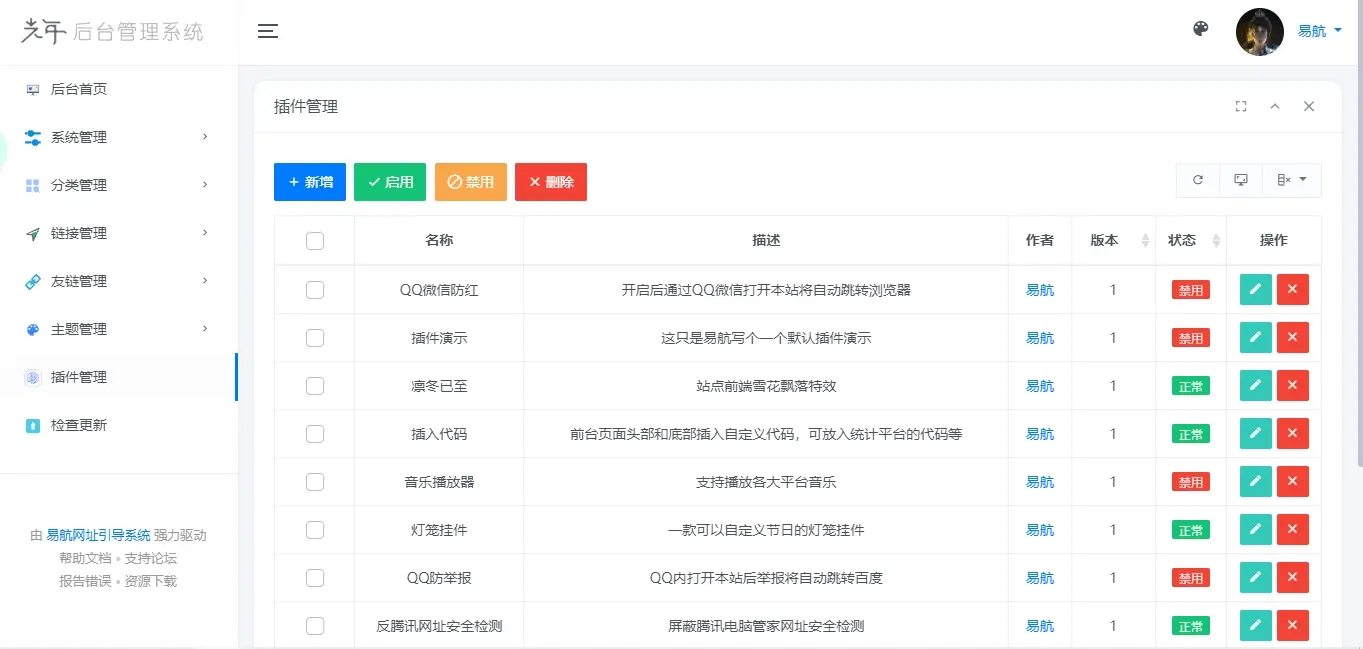Click the edit pencil for QQ微信防红
1363x649 pixels.
tap(1255, 289)
